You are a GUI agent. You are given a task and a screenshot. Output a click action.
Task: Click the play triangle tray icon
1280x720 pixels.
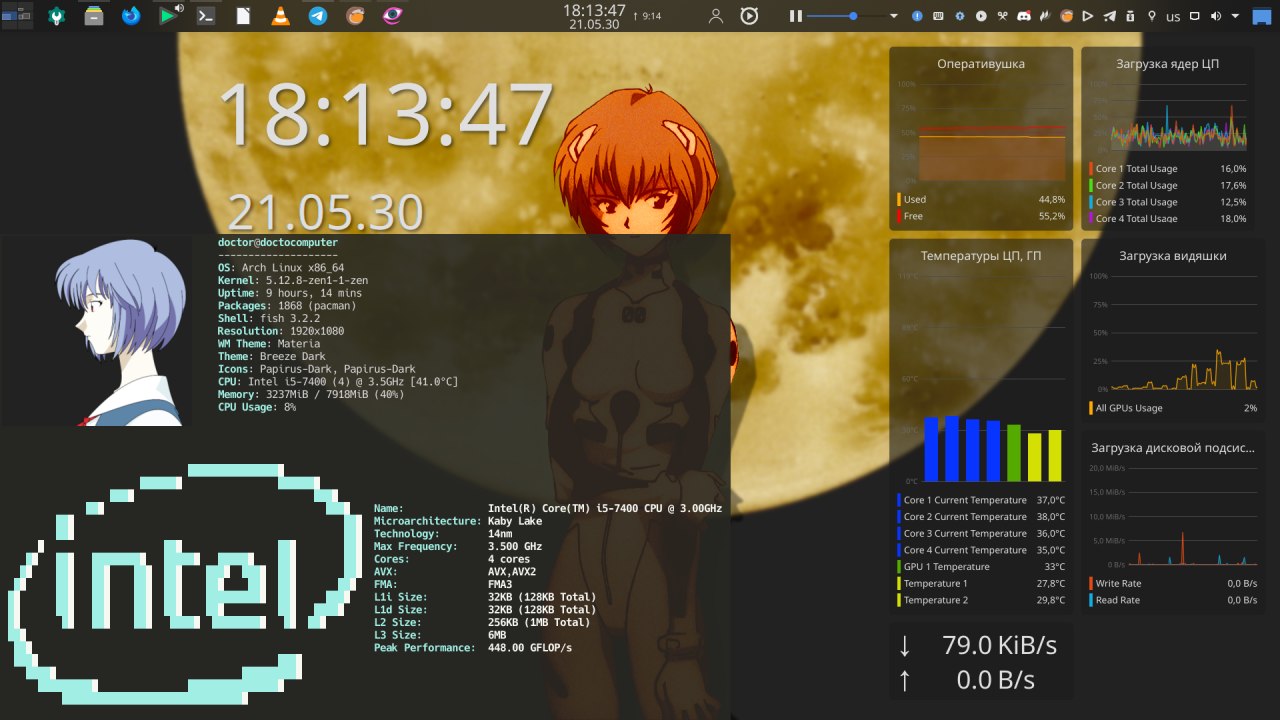click(1087, 16)
